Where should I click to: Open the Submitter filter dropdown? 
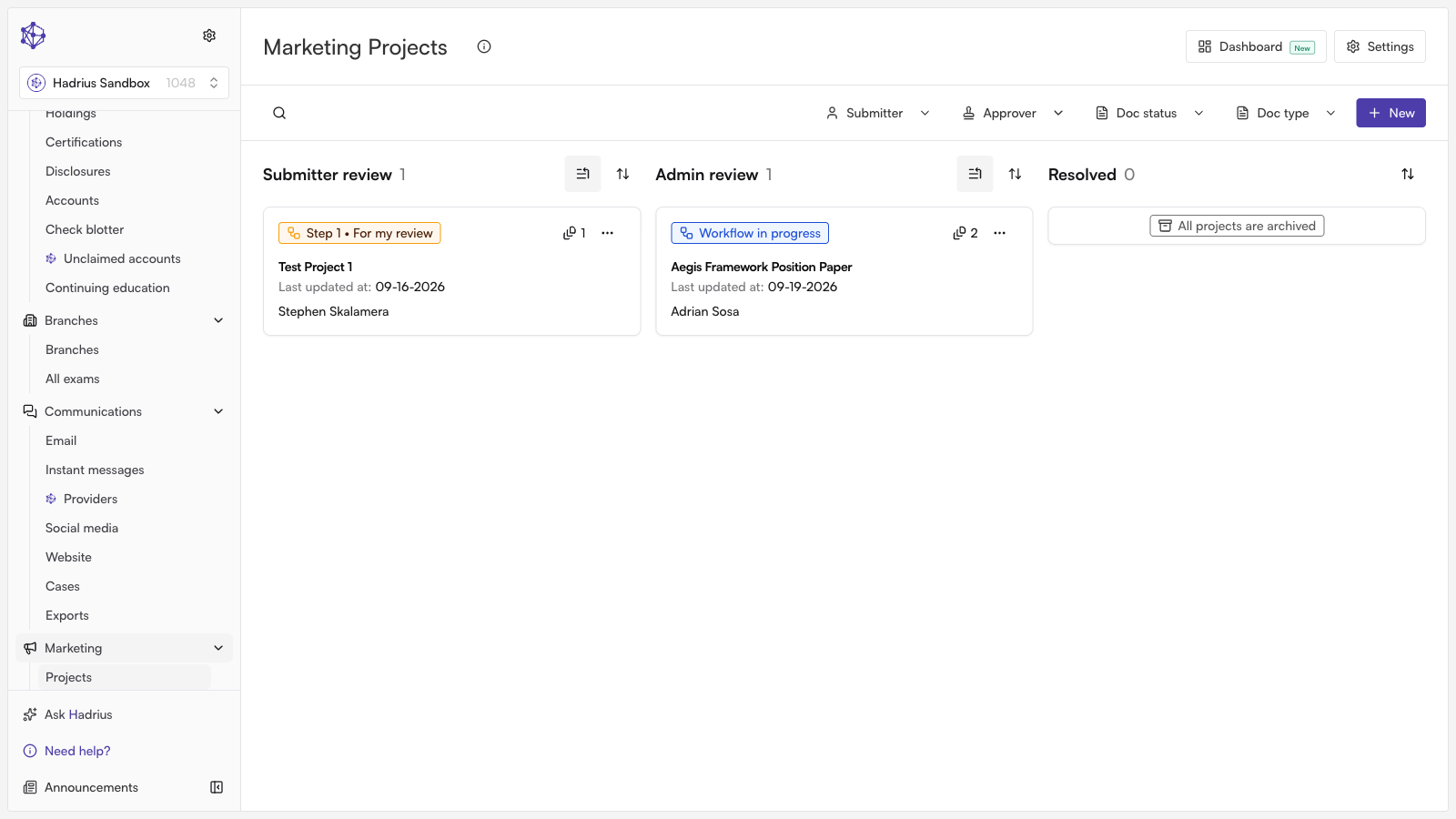click(x=877, y=113)
